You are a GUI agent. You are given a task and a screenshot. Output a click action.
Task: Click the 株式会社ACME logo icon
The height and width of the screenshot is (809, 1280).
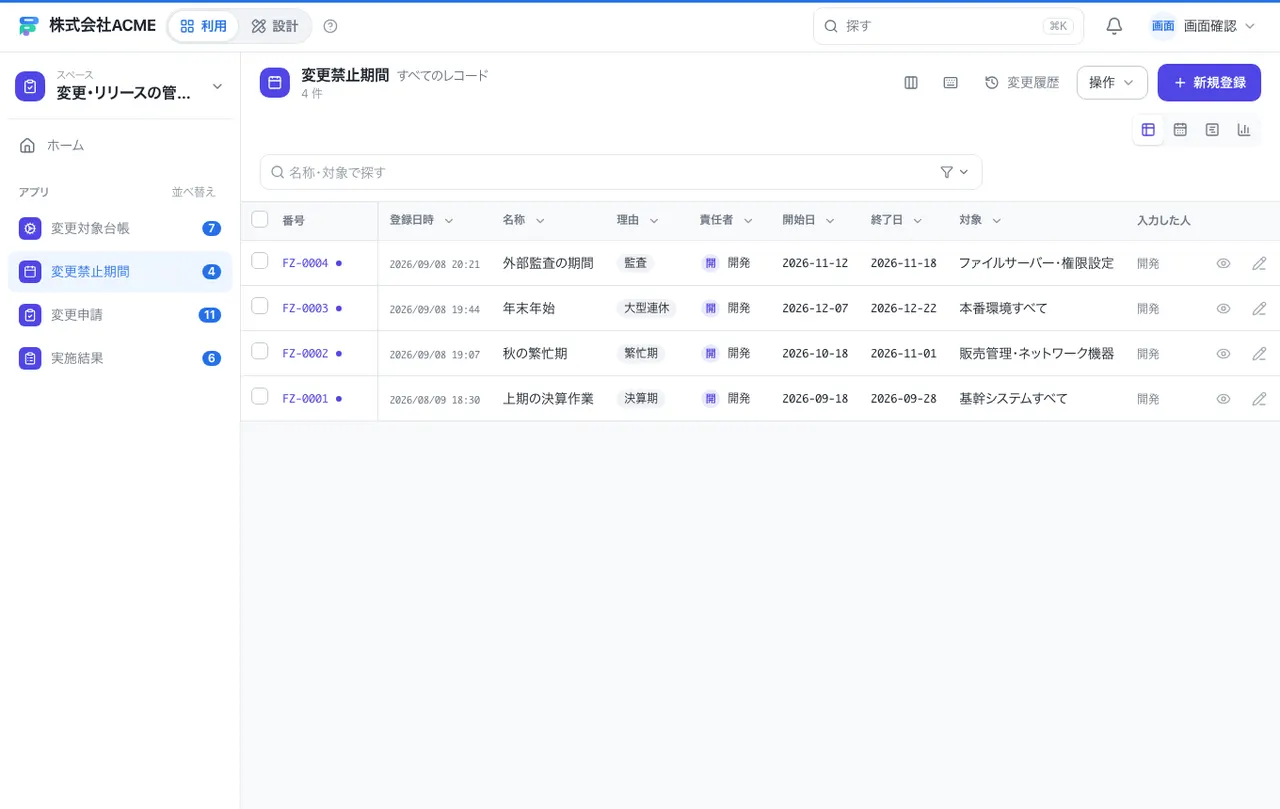coord(28,26)
